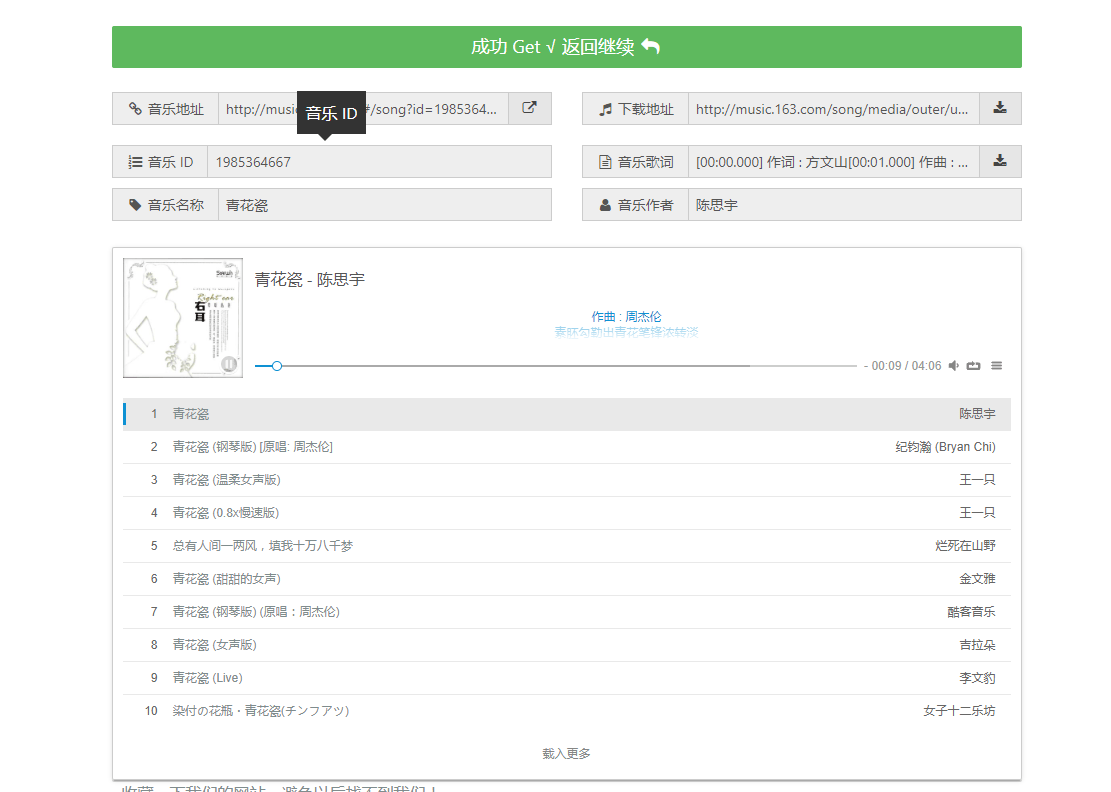Click the 音乐名称 field containing 青花瓷
This screenshot has height=792, width=1111.
384,205
